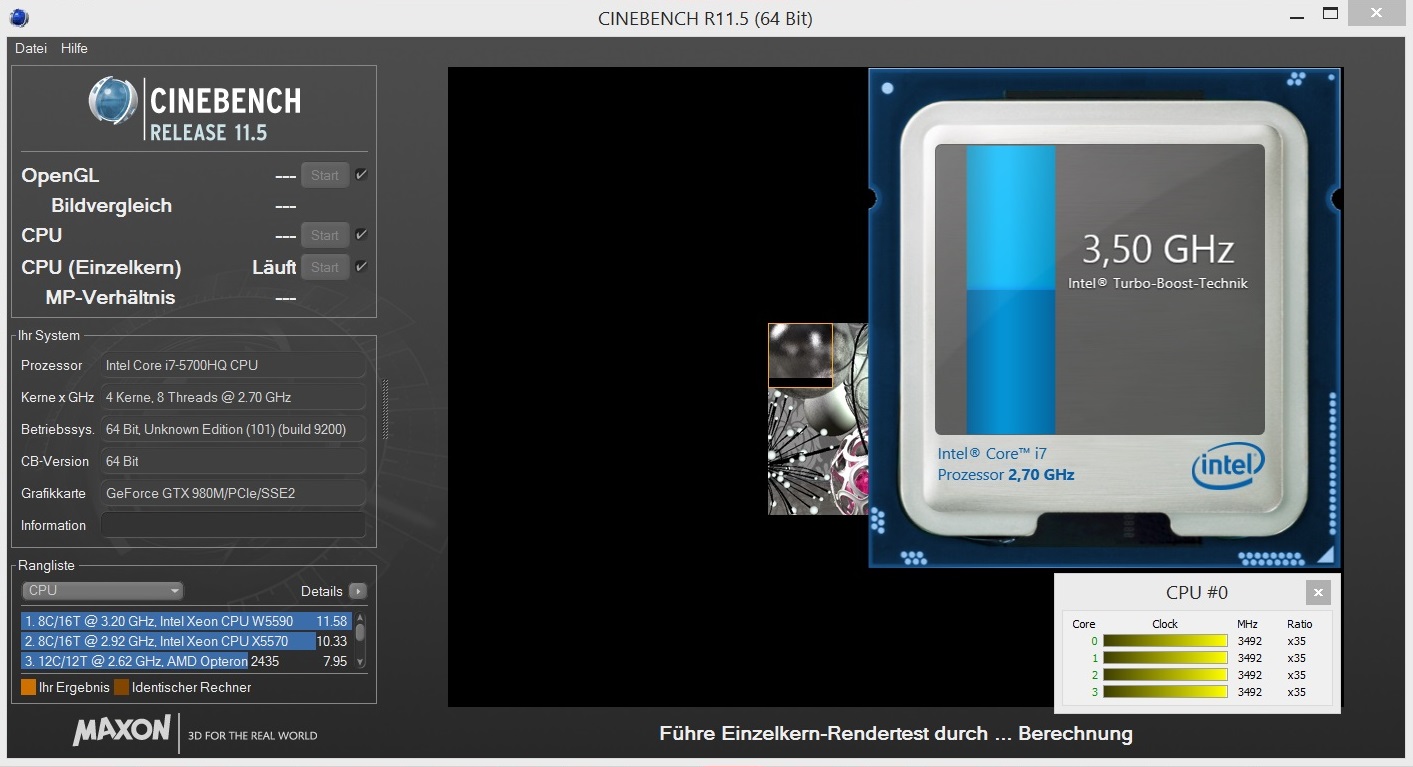
Task: Toggle the OpenGL test checkbox
Action: pos(362,175)
